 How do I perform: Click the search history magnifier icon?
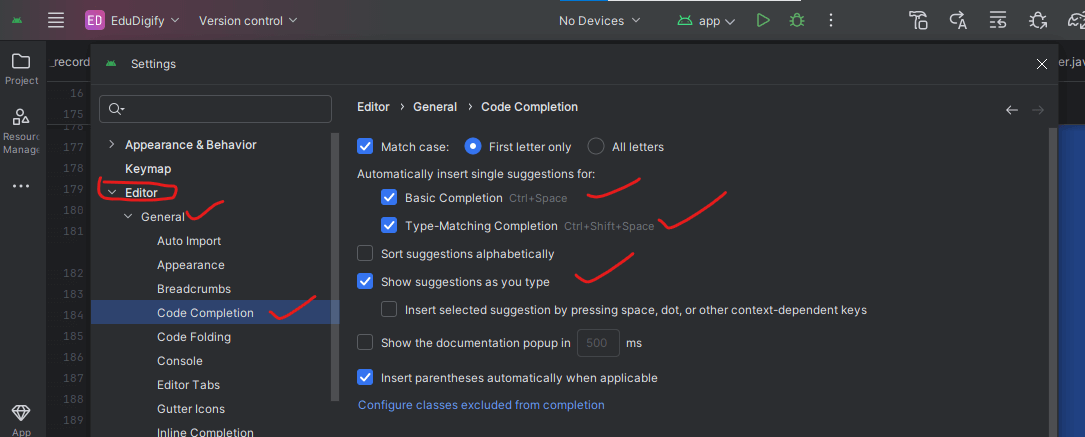(x=116, y=109)
